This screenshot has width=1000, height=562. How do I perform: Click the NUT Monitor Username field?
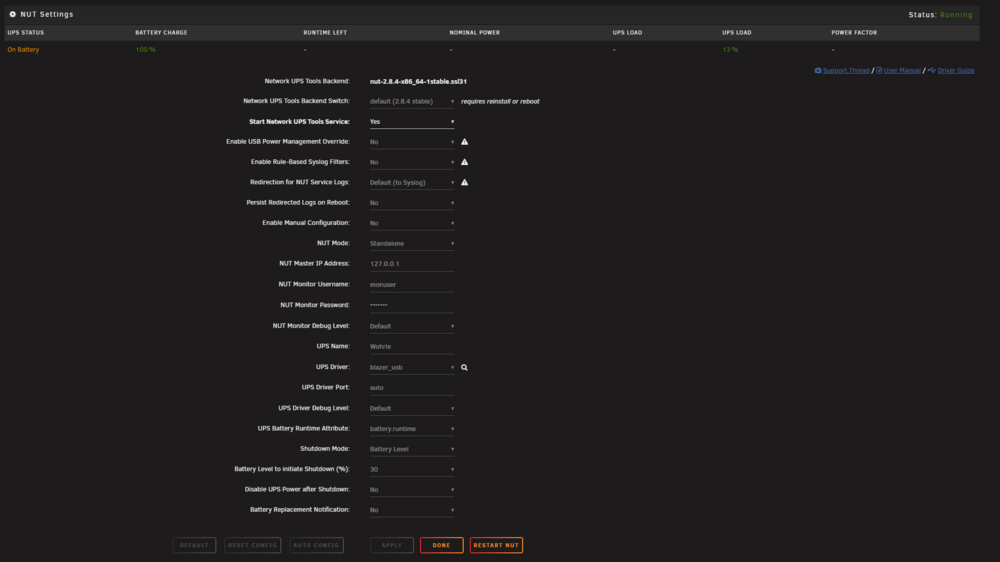point(412,285)
